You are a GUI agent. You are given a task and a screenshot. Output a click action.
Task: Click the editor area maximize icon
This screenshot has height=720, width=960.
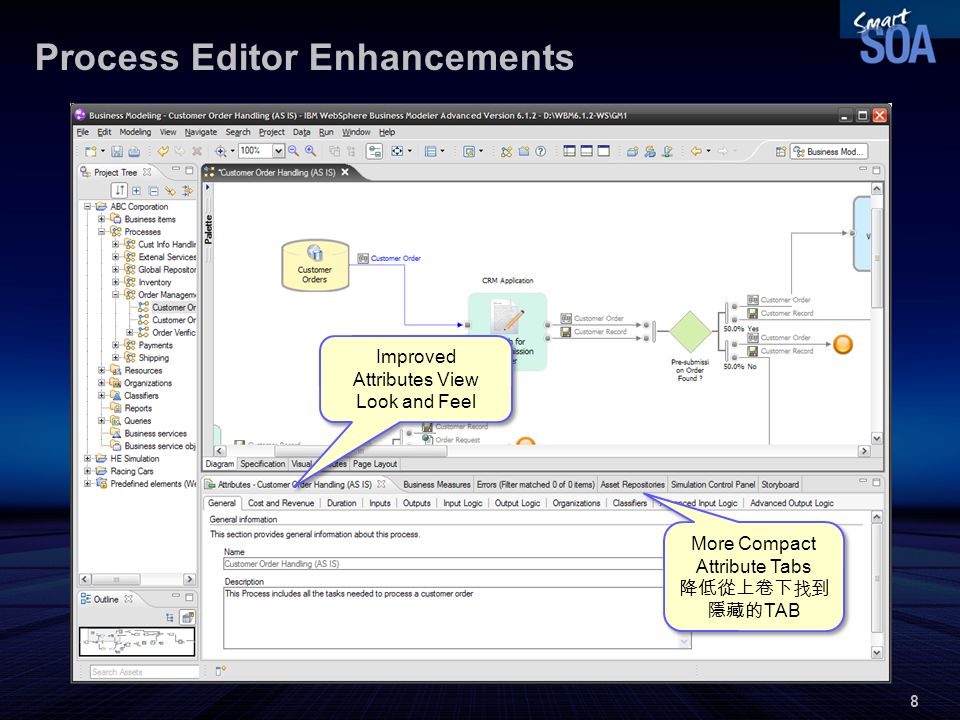pyautogui.click(x=876, y=170)
